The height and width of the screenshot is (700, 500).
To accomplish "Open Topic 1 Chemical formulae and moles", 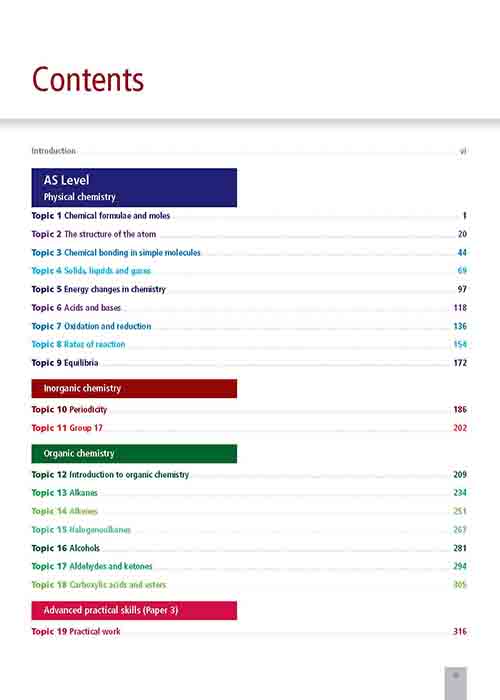I will tap(249, 216).
